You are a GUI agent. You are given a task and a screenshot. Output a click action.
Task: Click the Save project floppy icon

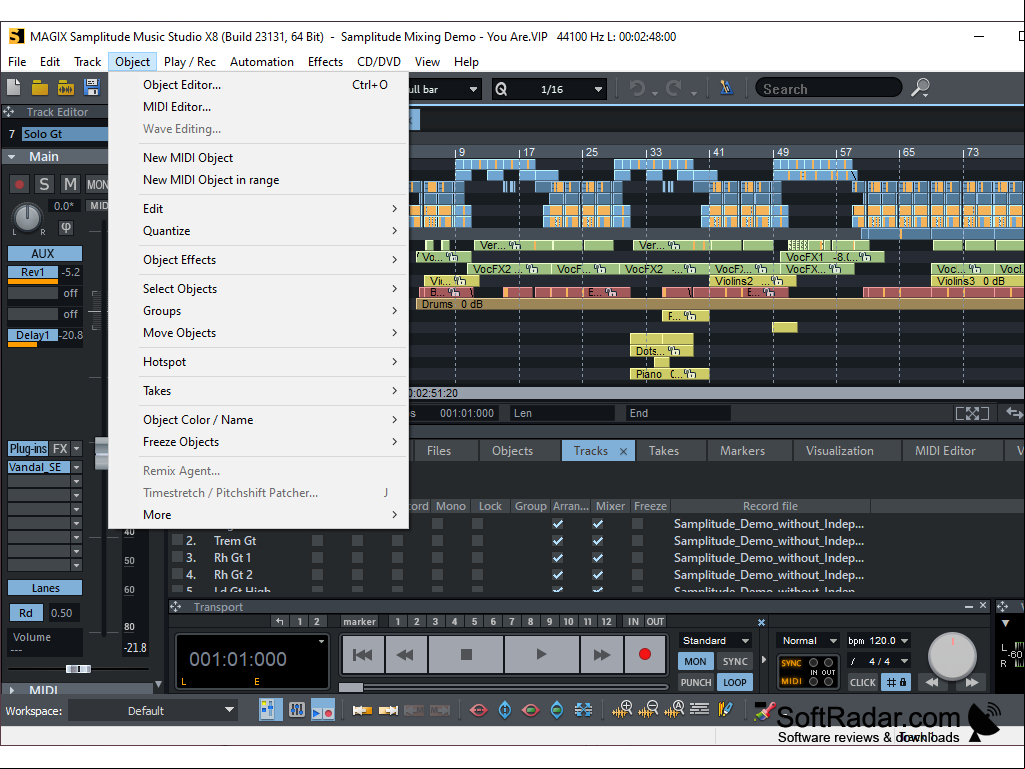pyautogui.click(x=92, y=88)
